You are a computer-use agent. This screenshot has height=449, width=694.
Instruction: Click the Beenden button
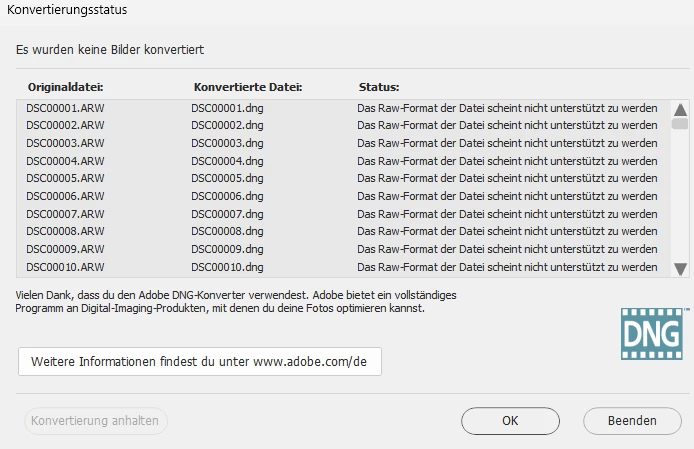coord(632,421)
